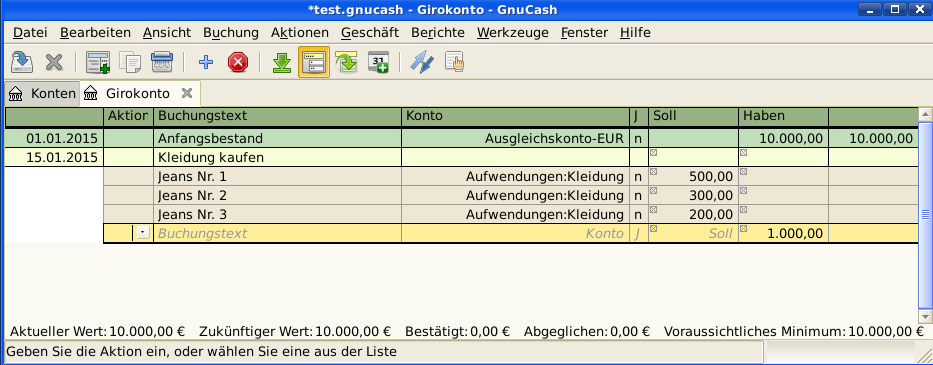
Task: Click the scrollbar down arrow of the register
Action: point(925,316)
